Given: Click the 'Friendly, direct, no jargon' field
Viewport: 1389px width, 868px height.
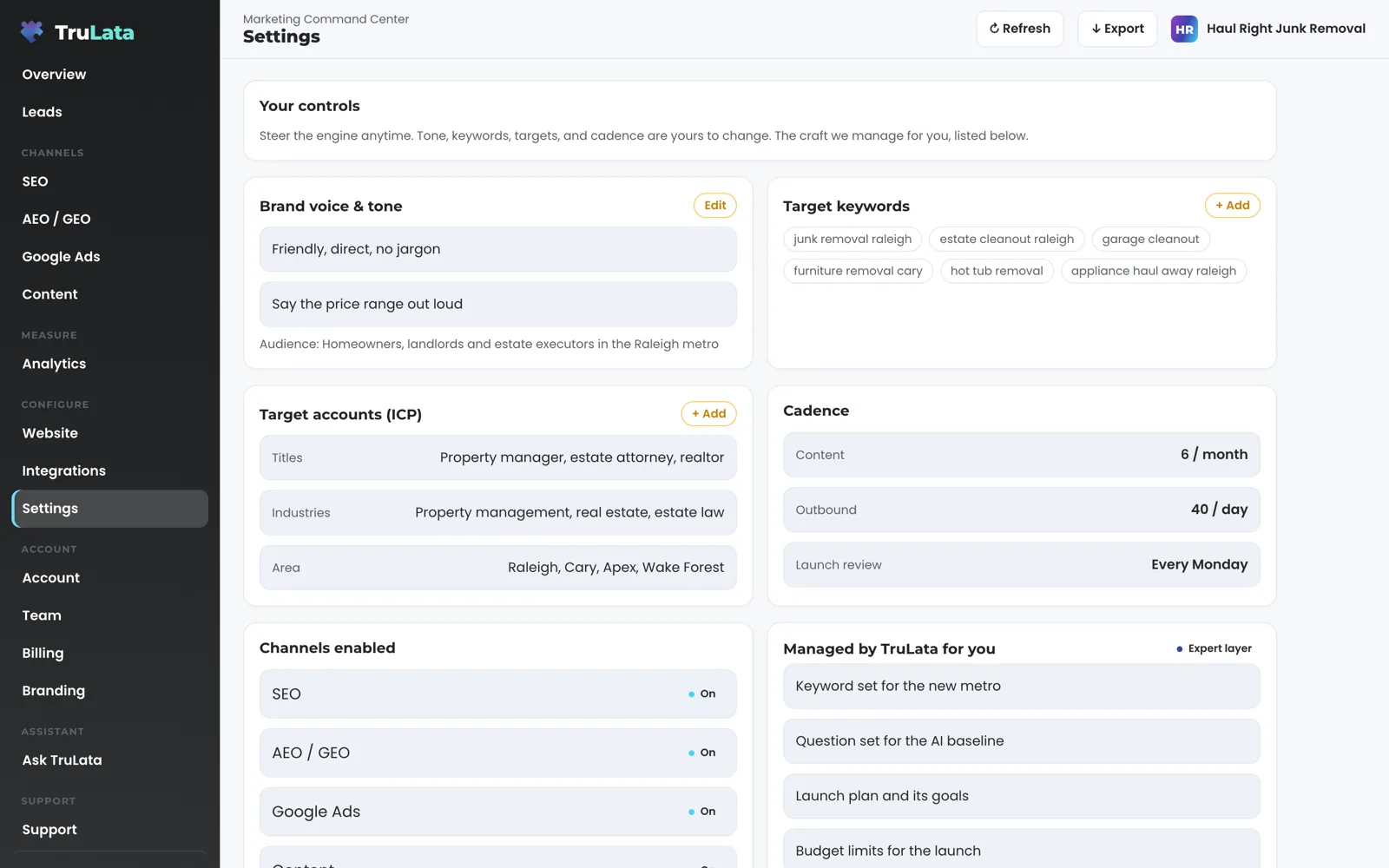Looking at the screenshot, I should (x=498, y=249).
